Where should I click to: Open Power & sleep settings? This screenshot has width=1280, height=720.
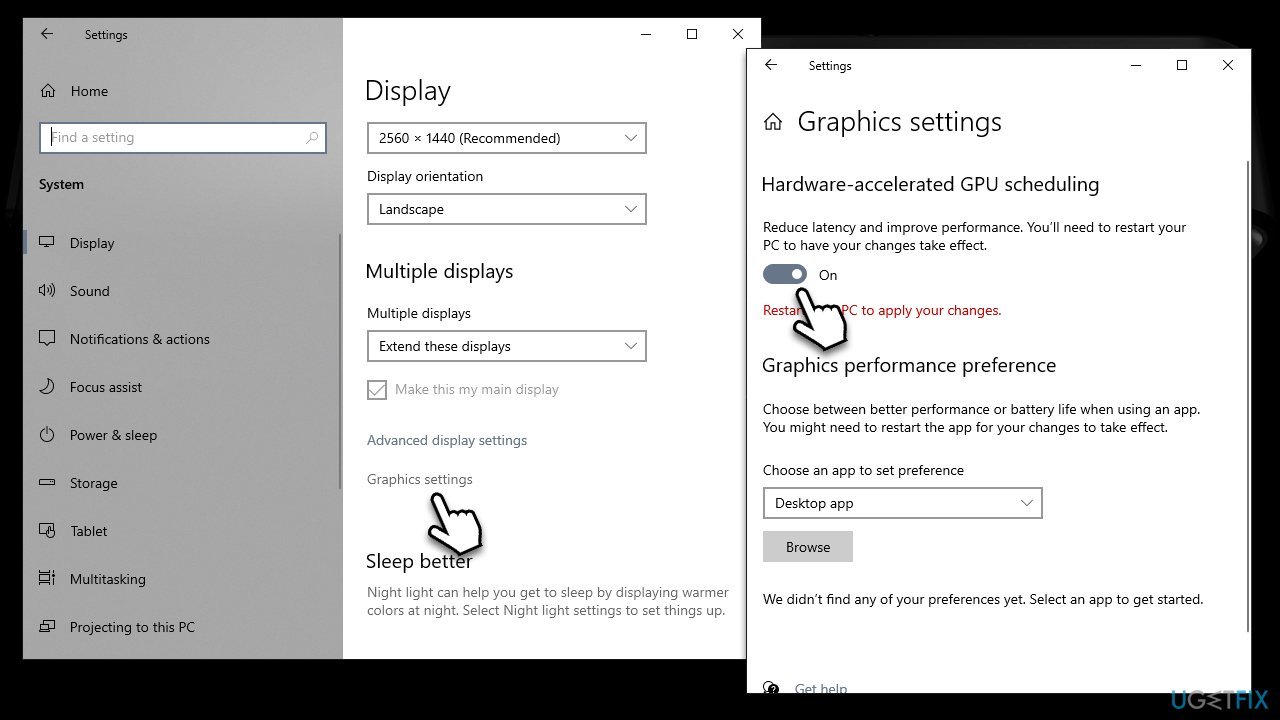point(113,435)
